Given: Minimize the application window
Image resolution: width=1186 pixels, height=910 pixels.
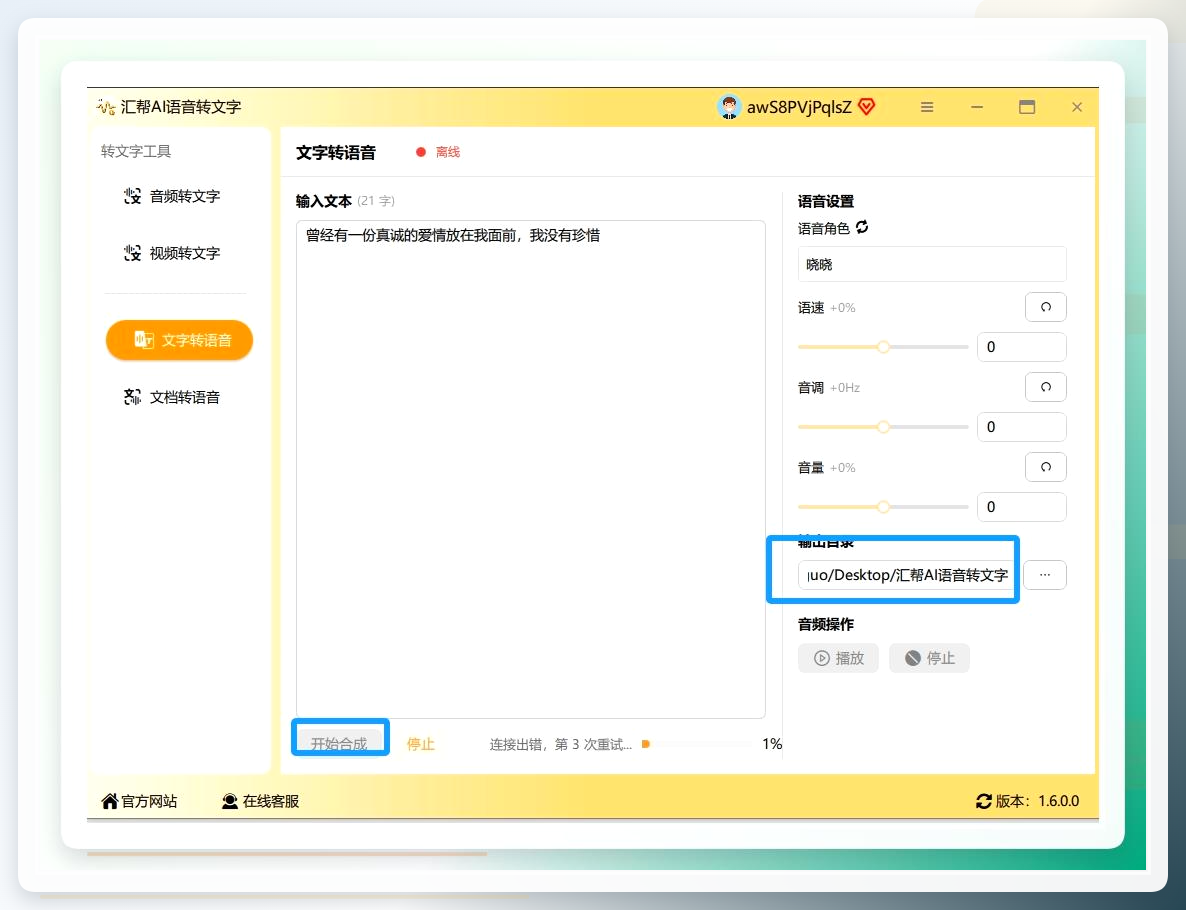Looking at the screenshot, I should point(977,107).
